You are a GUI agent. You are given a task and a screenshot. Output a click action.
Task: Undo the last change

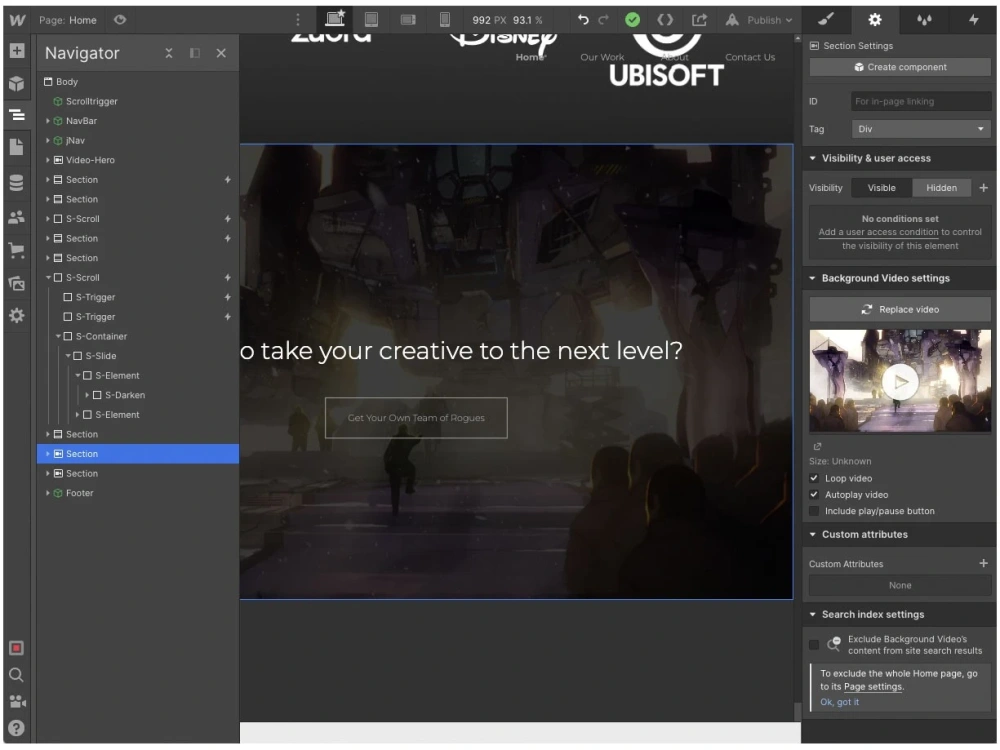click(583, 19)
